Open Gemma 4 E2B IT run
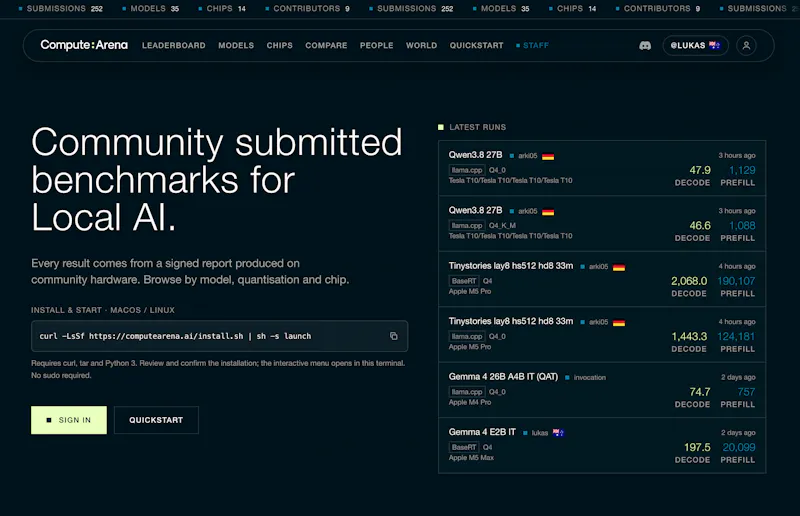 602,446
